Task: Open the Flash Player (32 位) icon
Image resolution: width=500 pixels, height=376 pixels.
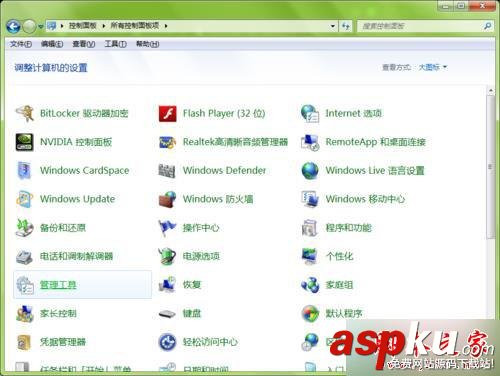Action: (x=167, y=113)
